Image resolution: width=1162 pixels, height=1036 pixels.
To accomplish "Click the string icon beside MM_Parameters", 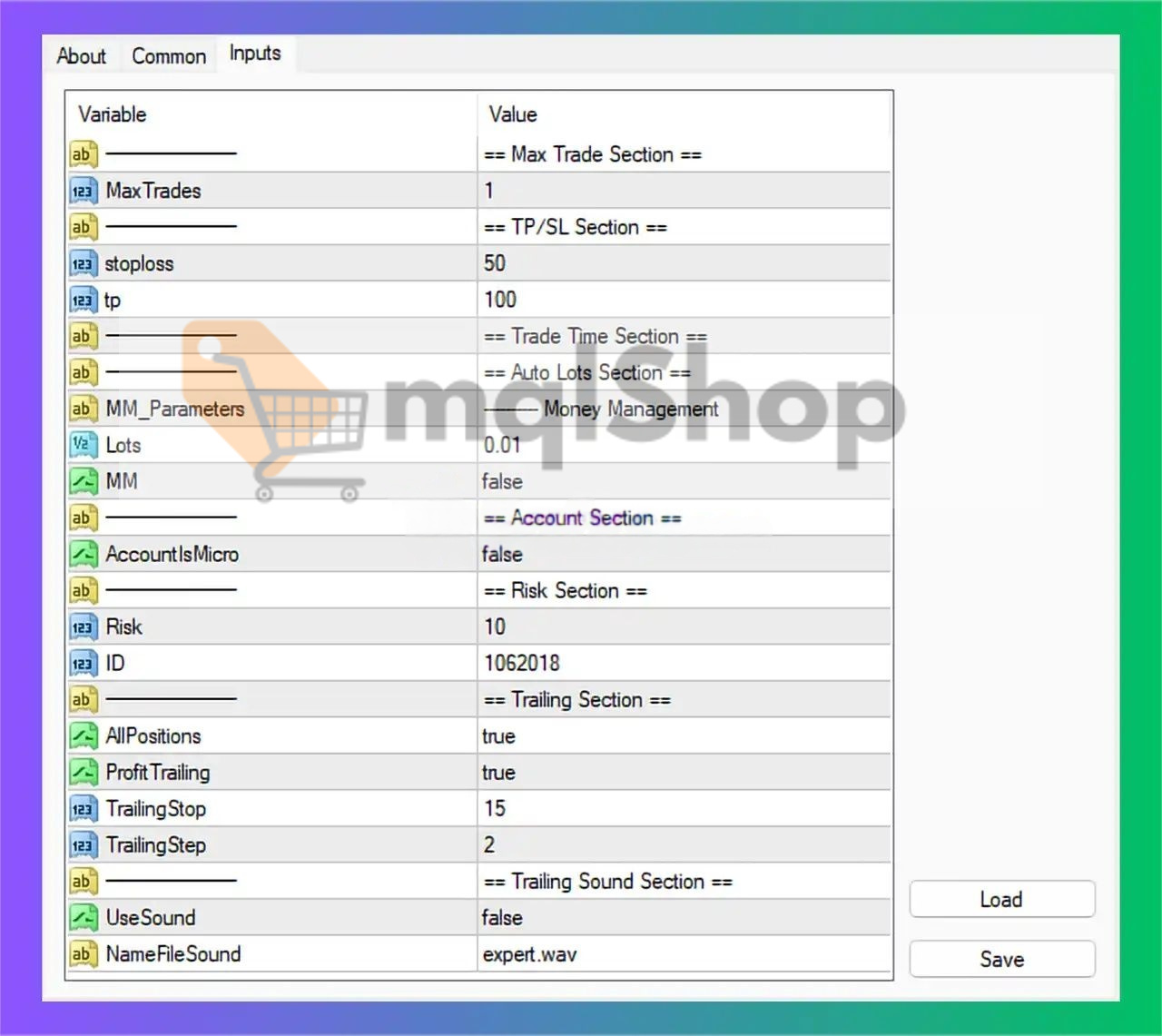I will (x=83, y=409).
